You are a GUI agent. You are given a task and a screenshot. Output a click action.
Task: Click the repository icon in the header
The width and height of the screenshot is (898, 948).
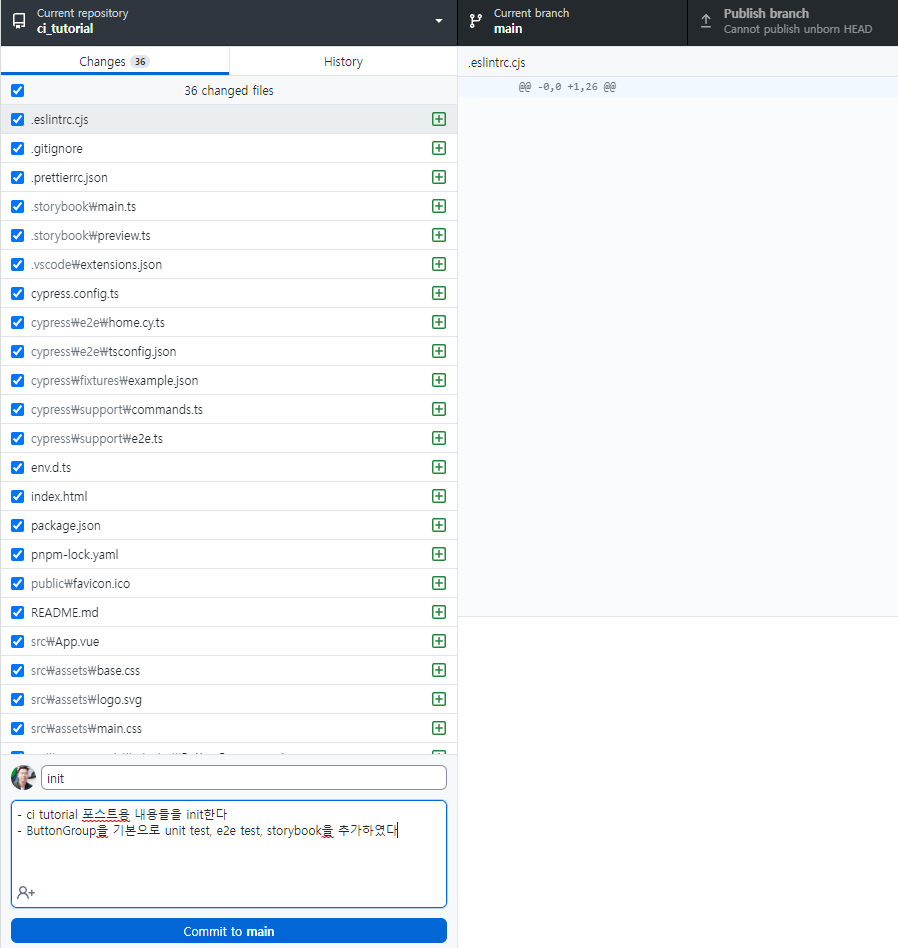(19, 21)
